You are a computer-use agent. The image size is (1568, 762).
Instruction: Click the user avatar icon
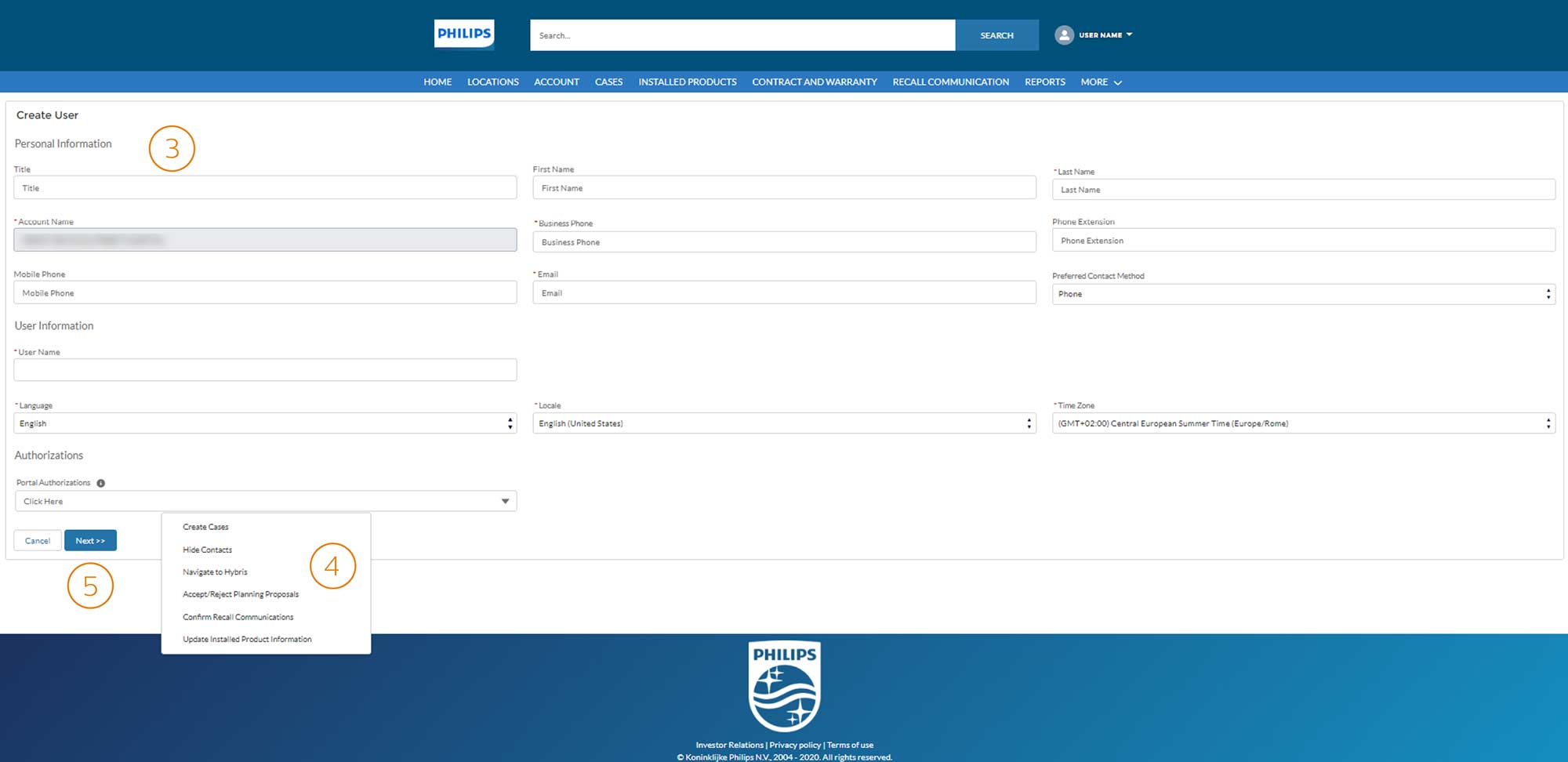[1064, 35]
